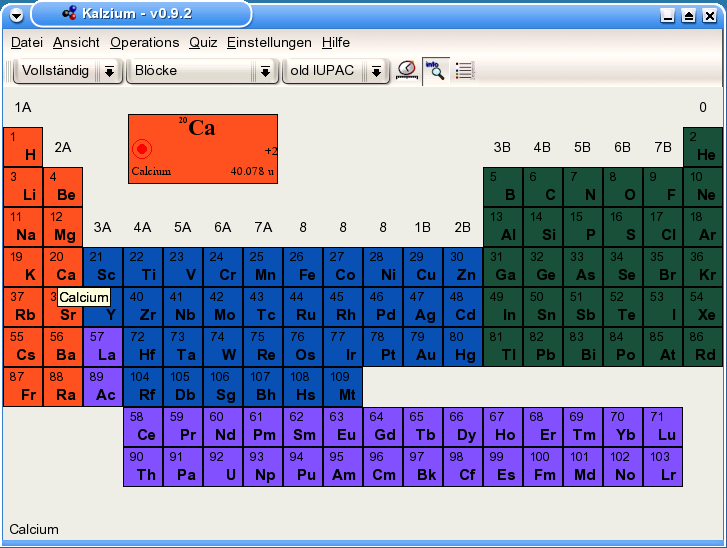Expand the Blöcke color scheme dropdown
Viewport: 727px width, 548px height.
(202, 71)
